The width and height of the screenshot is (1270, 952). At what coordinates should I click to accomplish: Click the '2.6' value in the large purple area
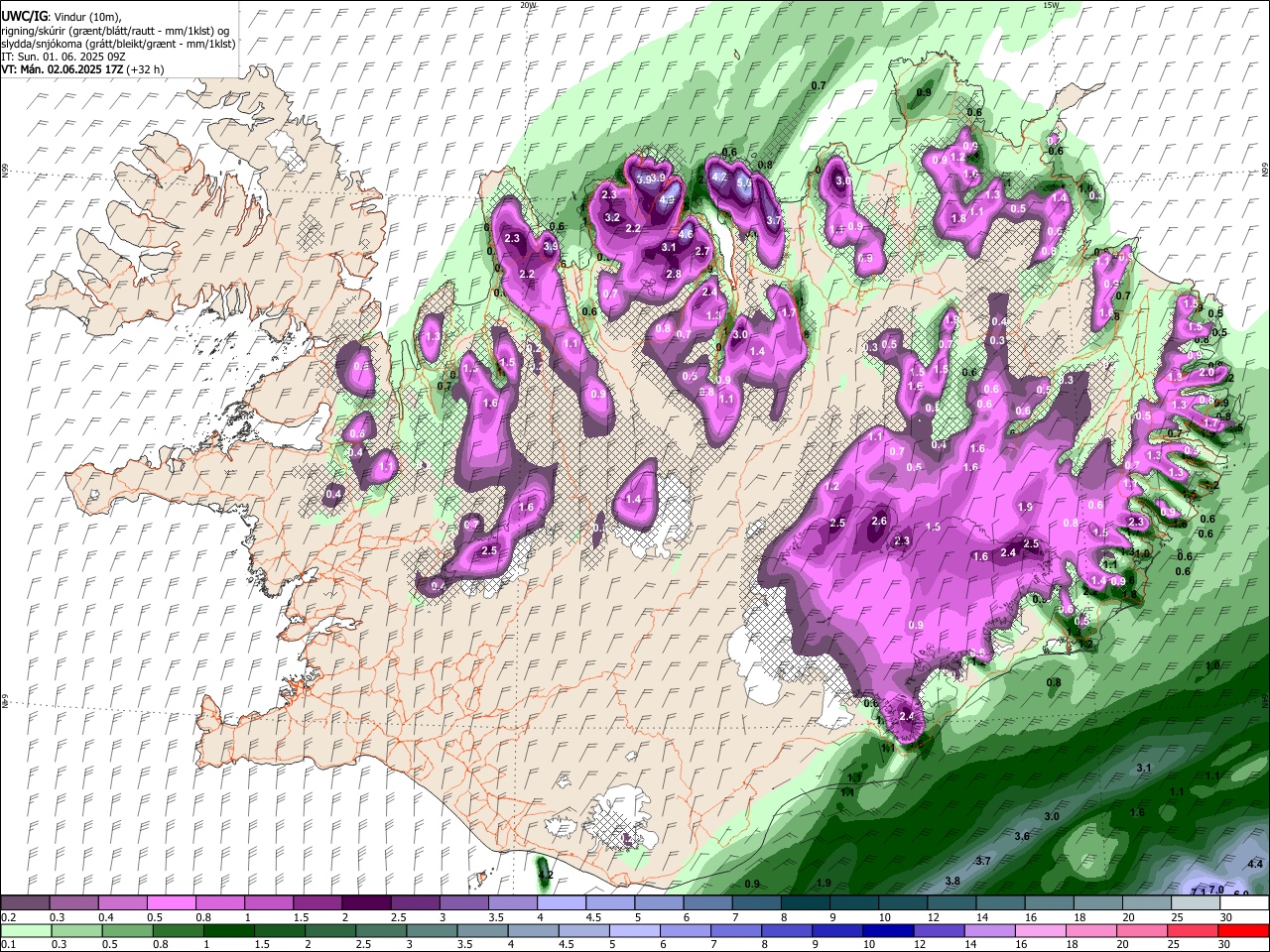pyautogui.click(x=879, y=521)
